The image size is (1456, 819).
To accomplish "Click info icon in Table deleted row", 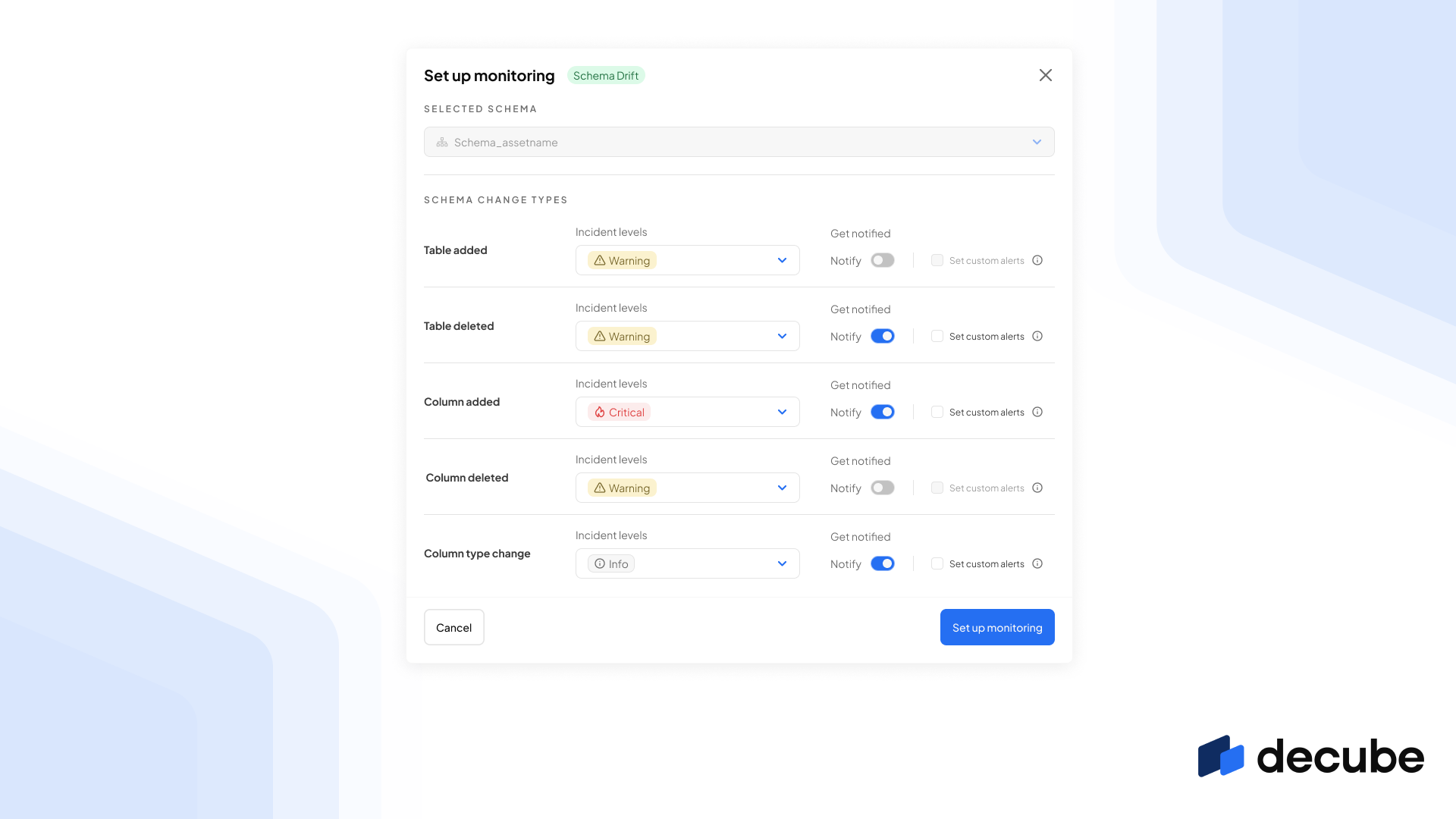I will (1037, 336).
